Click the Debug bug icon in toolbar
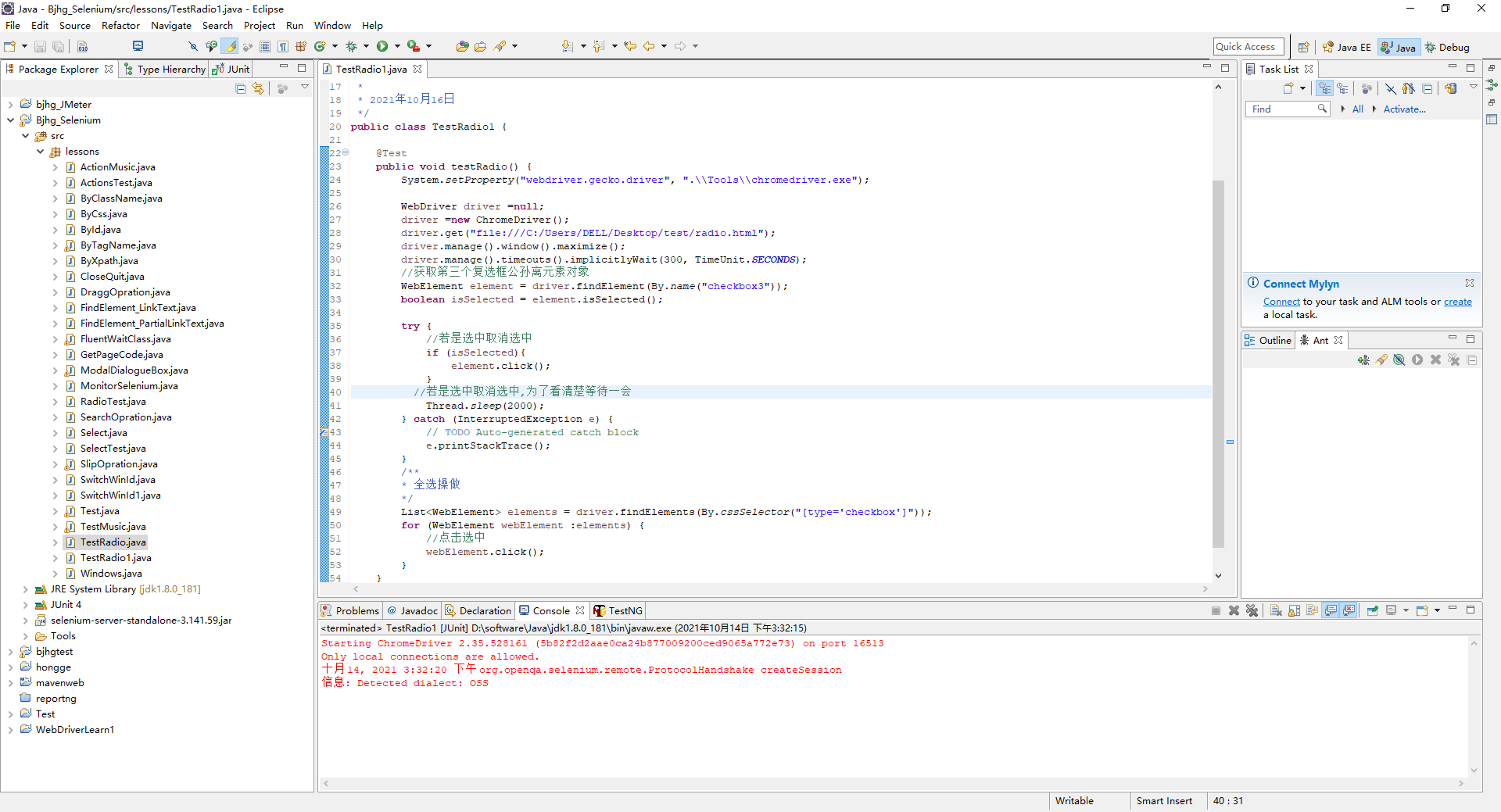Image resolution: width=1501 pixels, height=812 pixels. (351, 46)
